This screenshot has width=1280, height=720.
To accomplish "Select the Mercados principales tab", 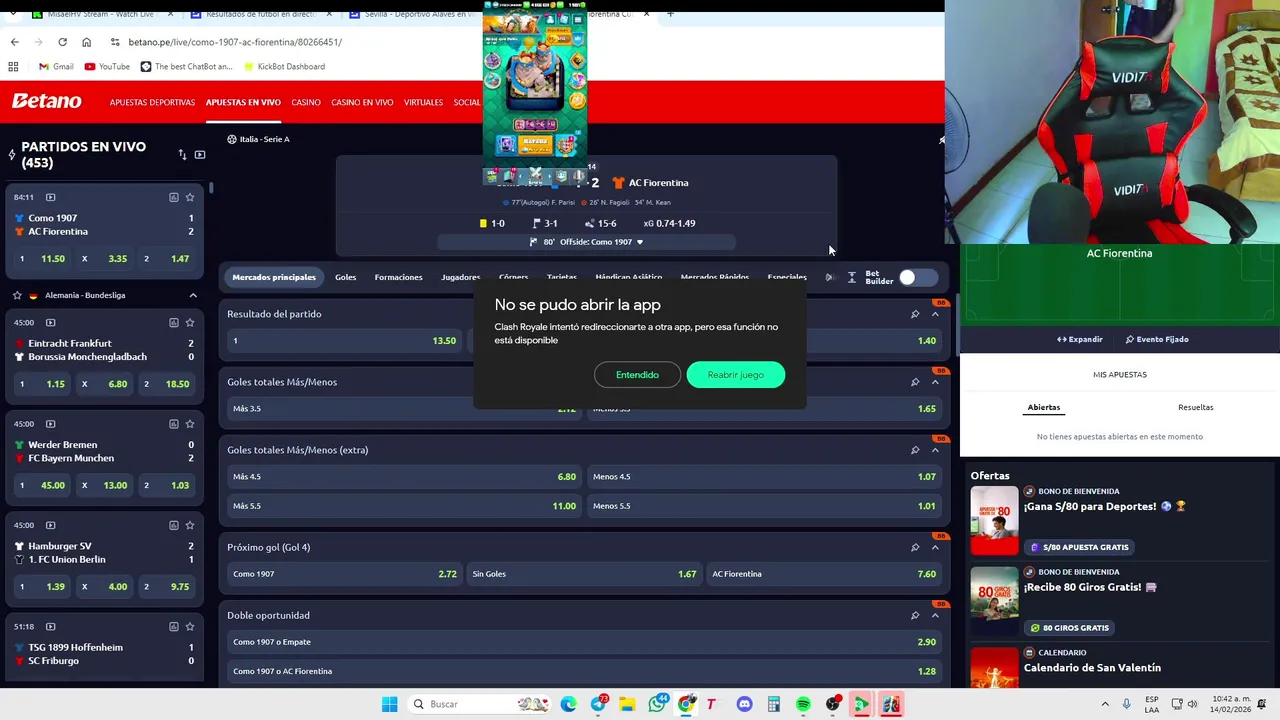I will pos(274,277).
